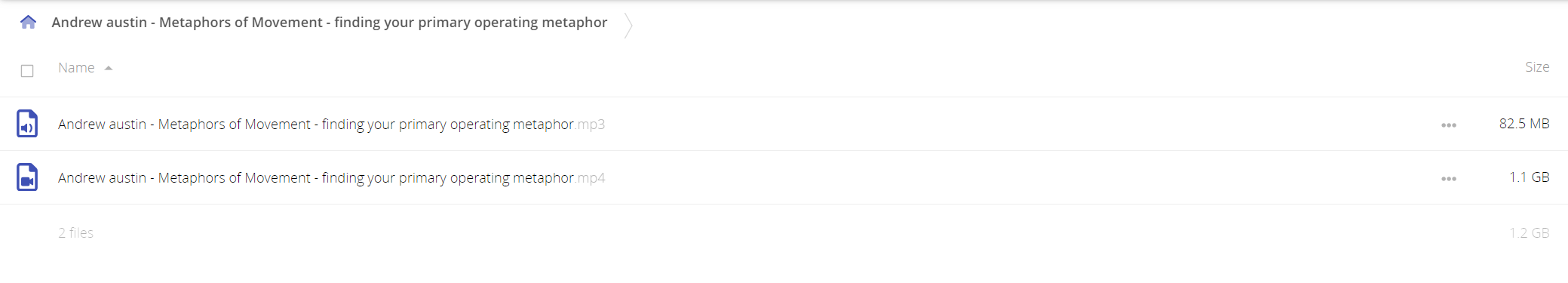This screenshot has height=283, width=1568.
Task: Click the mp4 video file icon
Action: click(27, 177)
